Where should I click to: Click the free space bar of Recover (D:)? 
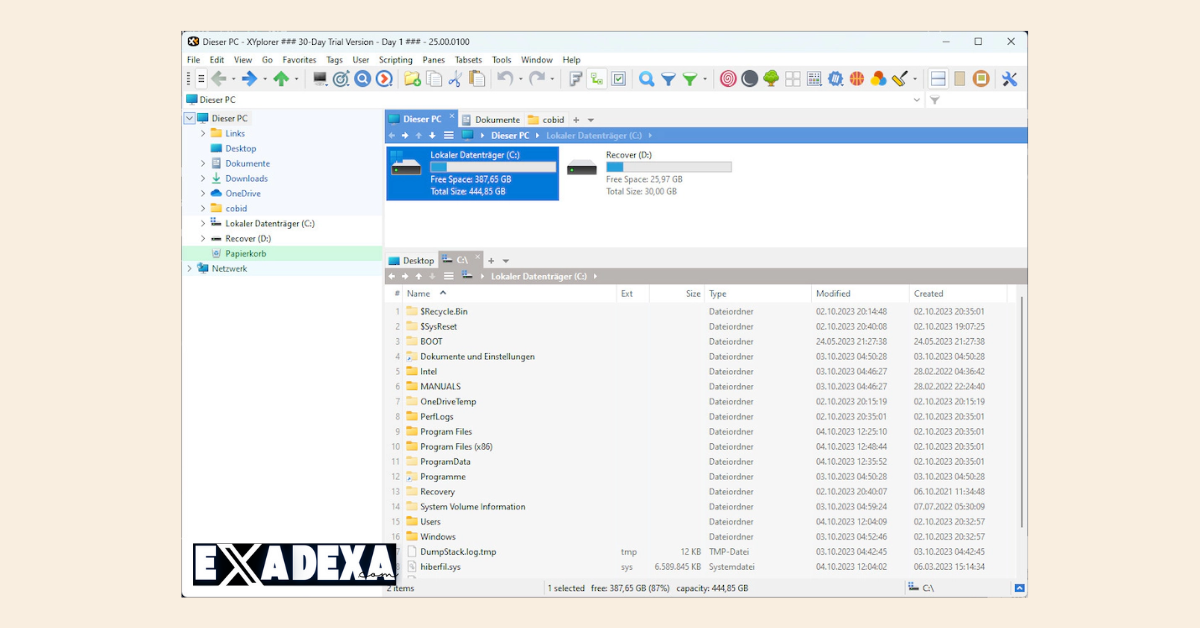point(668,166)
